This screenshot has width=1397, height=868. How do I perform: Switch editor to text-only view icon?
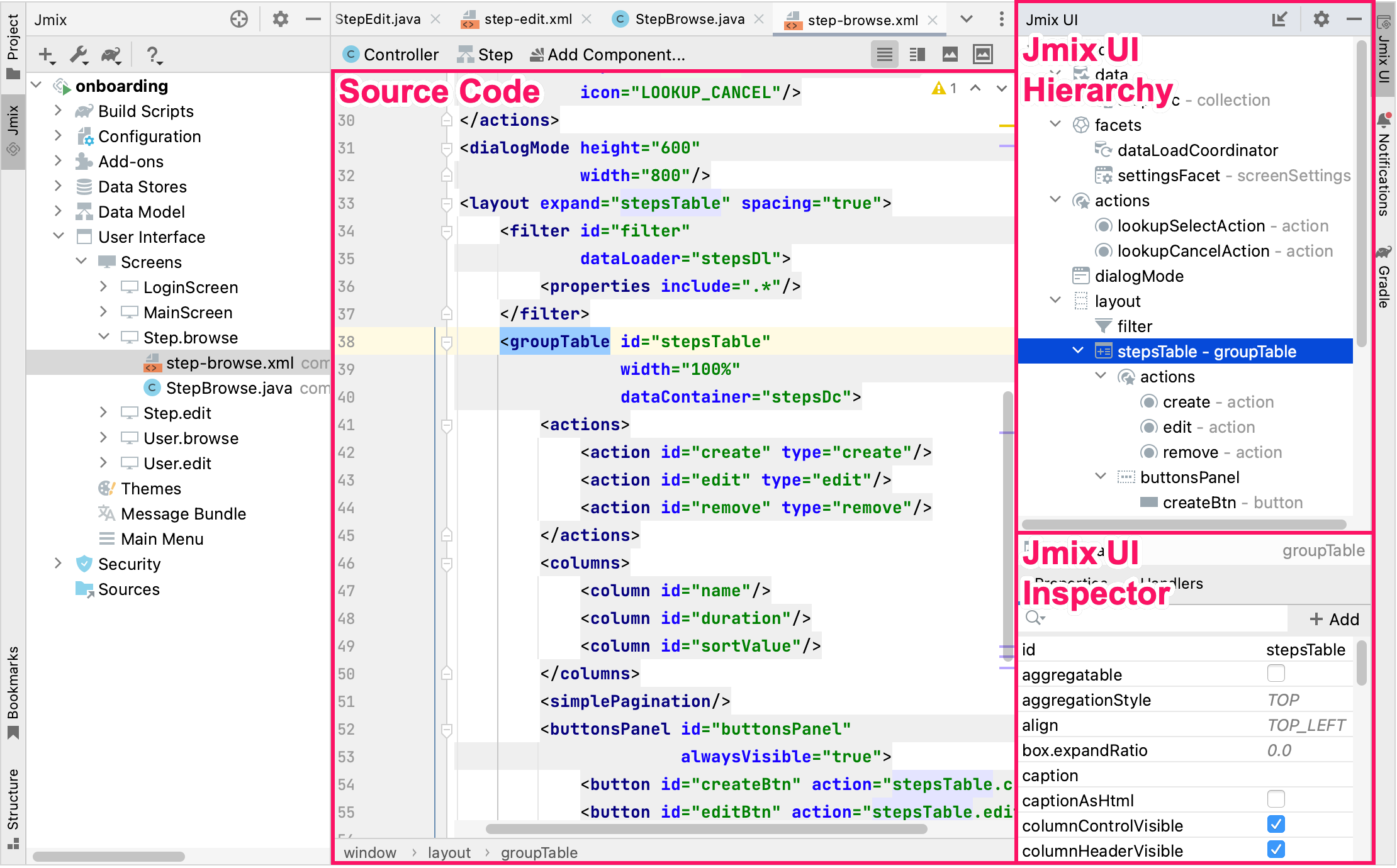coord(885,55)
